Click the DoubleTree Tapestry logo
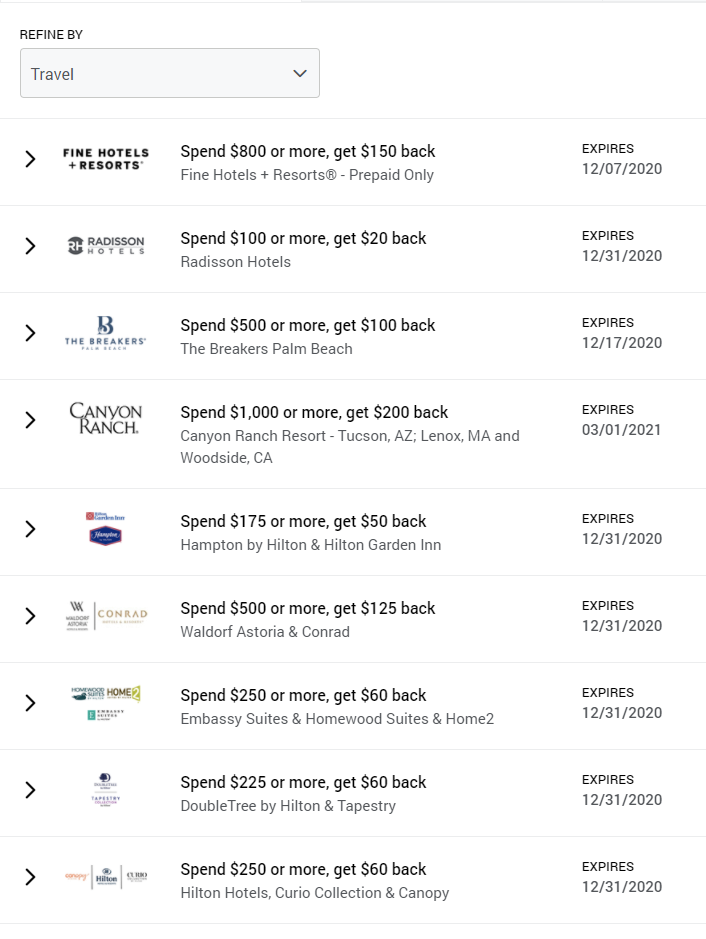Image resolution: width=706 pixels, height=939 pixels. (105, 789)
